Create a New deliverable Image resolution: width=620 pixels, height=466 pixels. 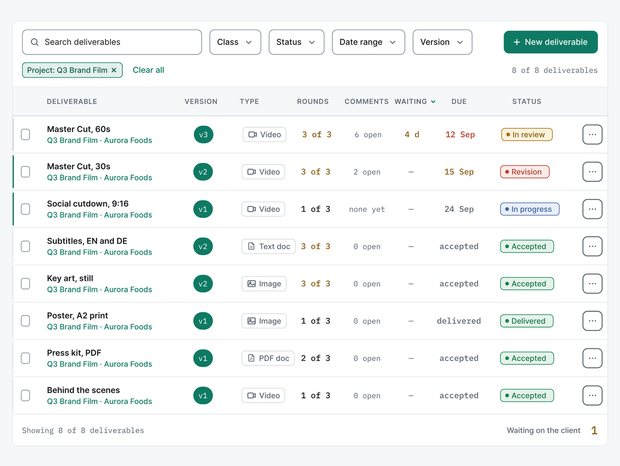tap(551, 42)
